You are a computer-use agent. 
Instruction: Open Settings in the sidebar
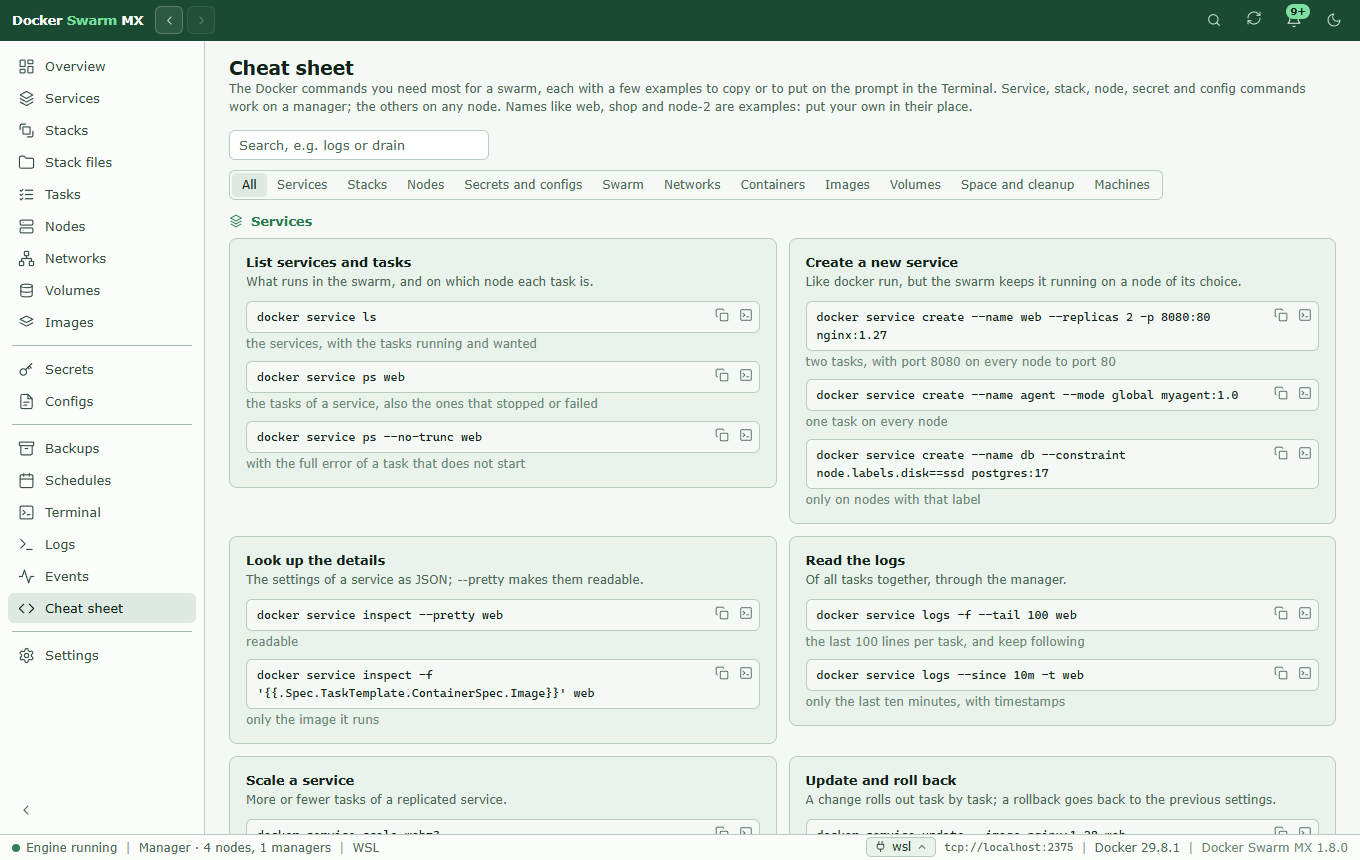pos(102,655)
